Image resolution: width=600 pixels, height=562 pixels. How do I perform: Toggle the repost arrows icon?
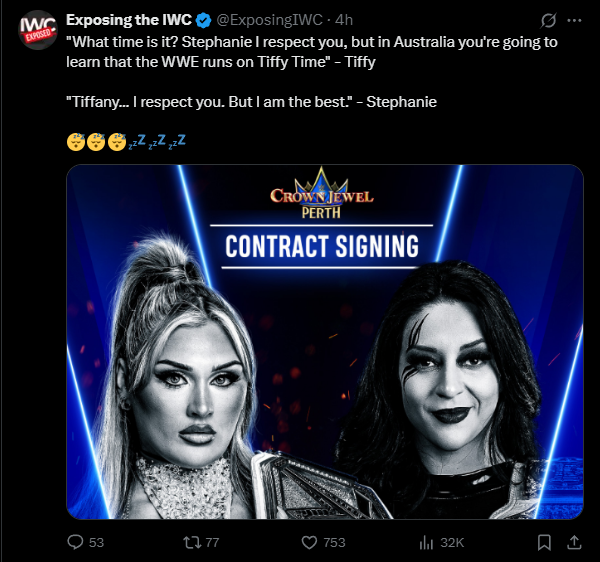click(x=191, y=542)
